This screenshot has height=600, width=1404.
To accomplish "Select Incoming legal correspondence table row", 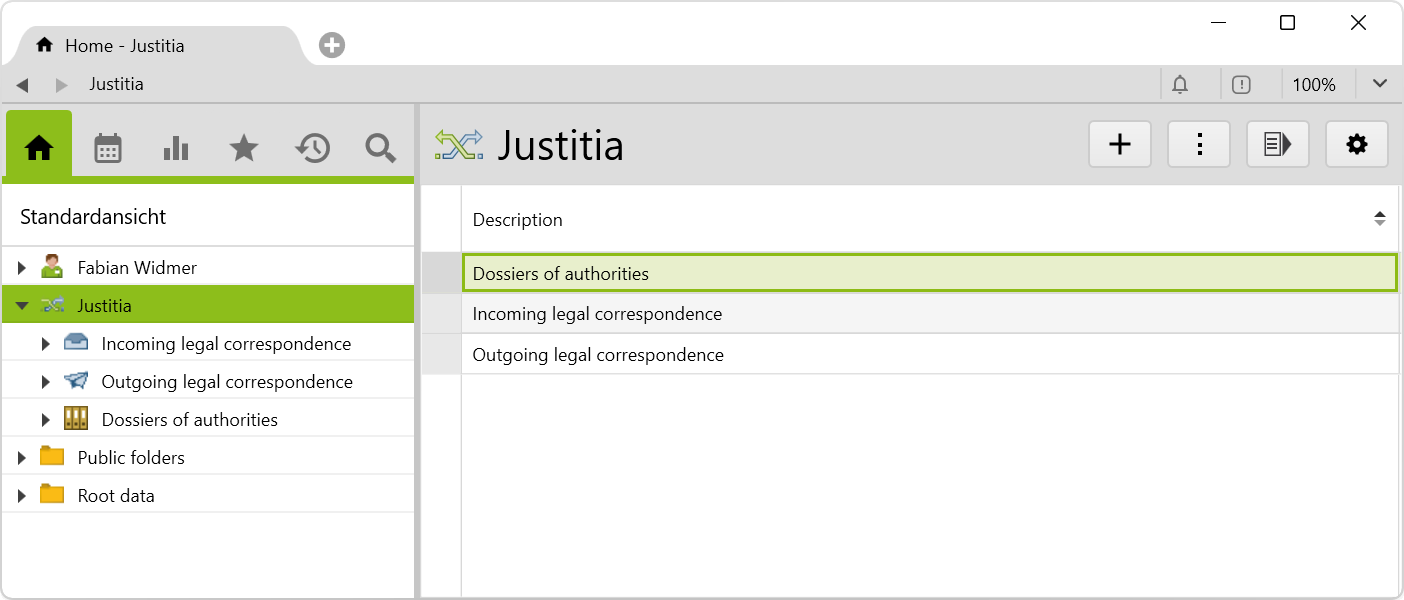I will click(597, 314).
